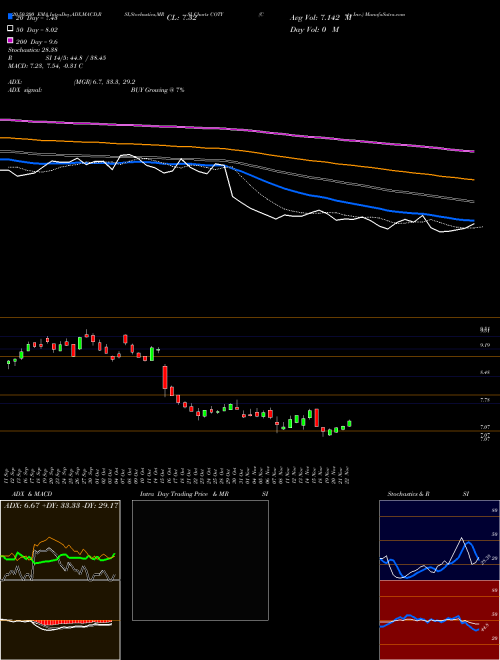The width and height of the screenshot is (500, 660).
Task: Click the 'Day Vol: 0 M' text
Action: 314,29
